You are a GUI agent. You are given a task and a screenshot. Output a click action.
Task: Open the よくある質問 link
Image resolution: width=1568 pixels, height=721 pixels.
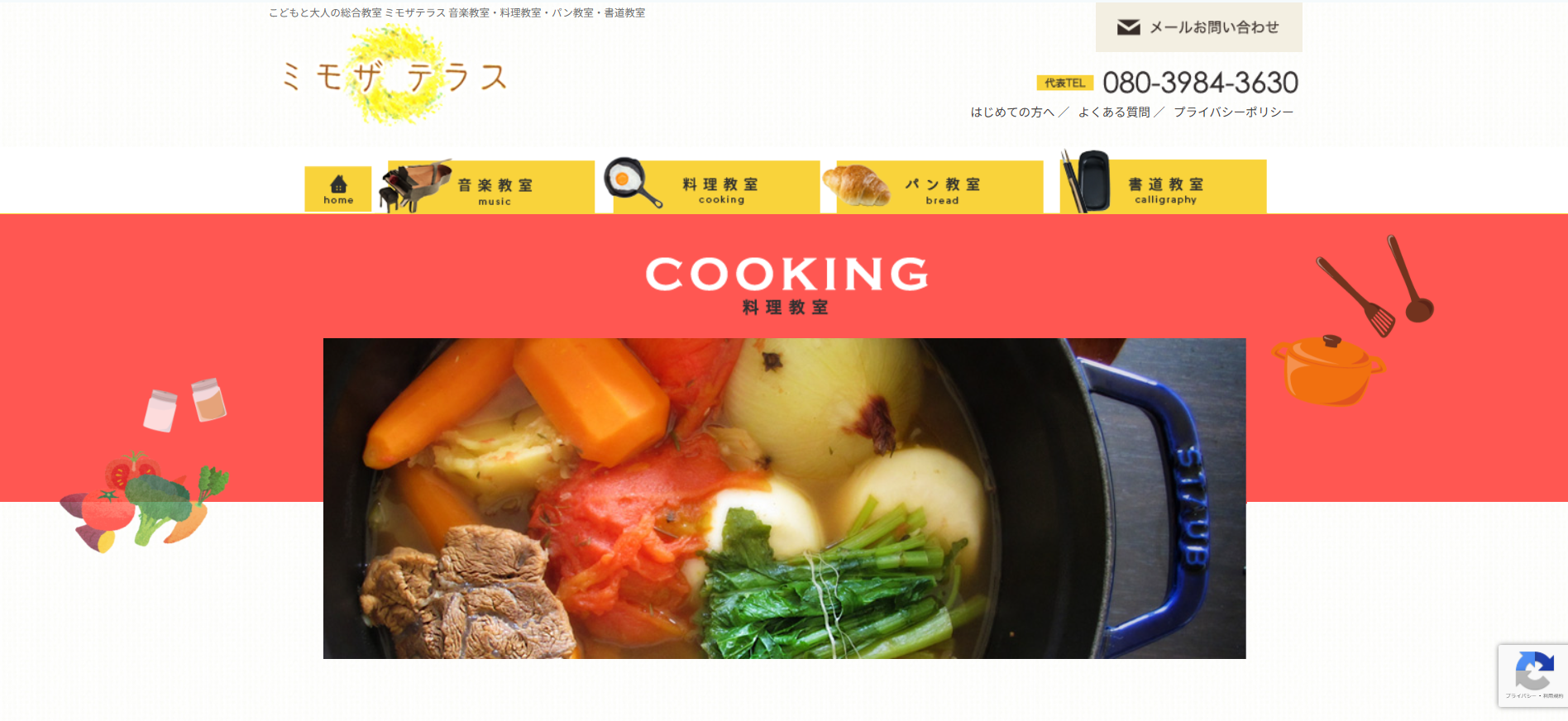point(1113,112)
